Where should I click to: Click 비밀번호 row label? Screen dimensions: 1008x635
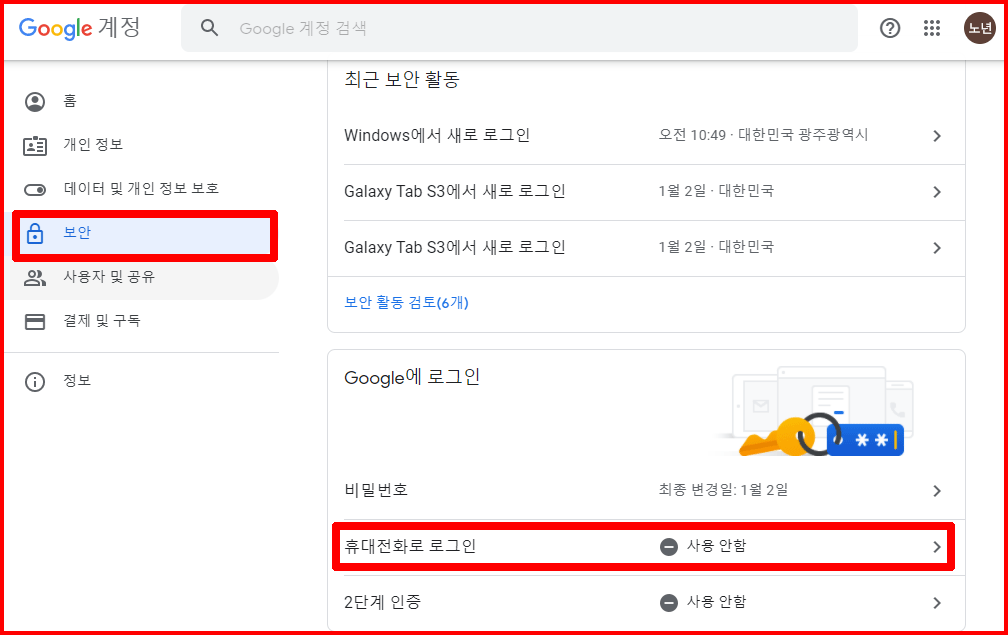[376, 490]
